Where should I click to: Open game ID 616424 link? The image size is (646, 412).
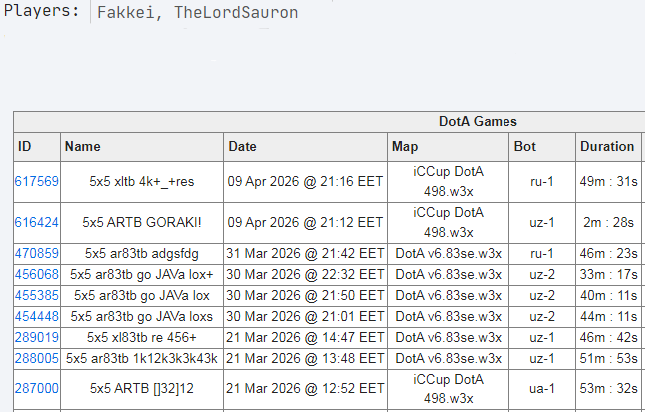pos(37,222)
